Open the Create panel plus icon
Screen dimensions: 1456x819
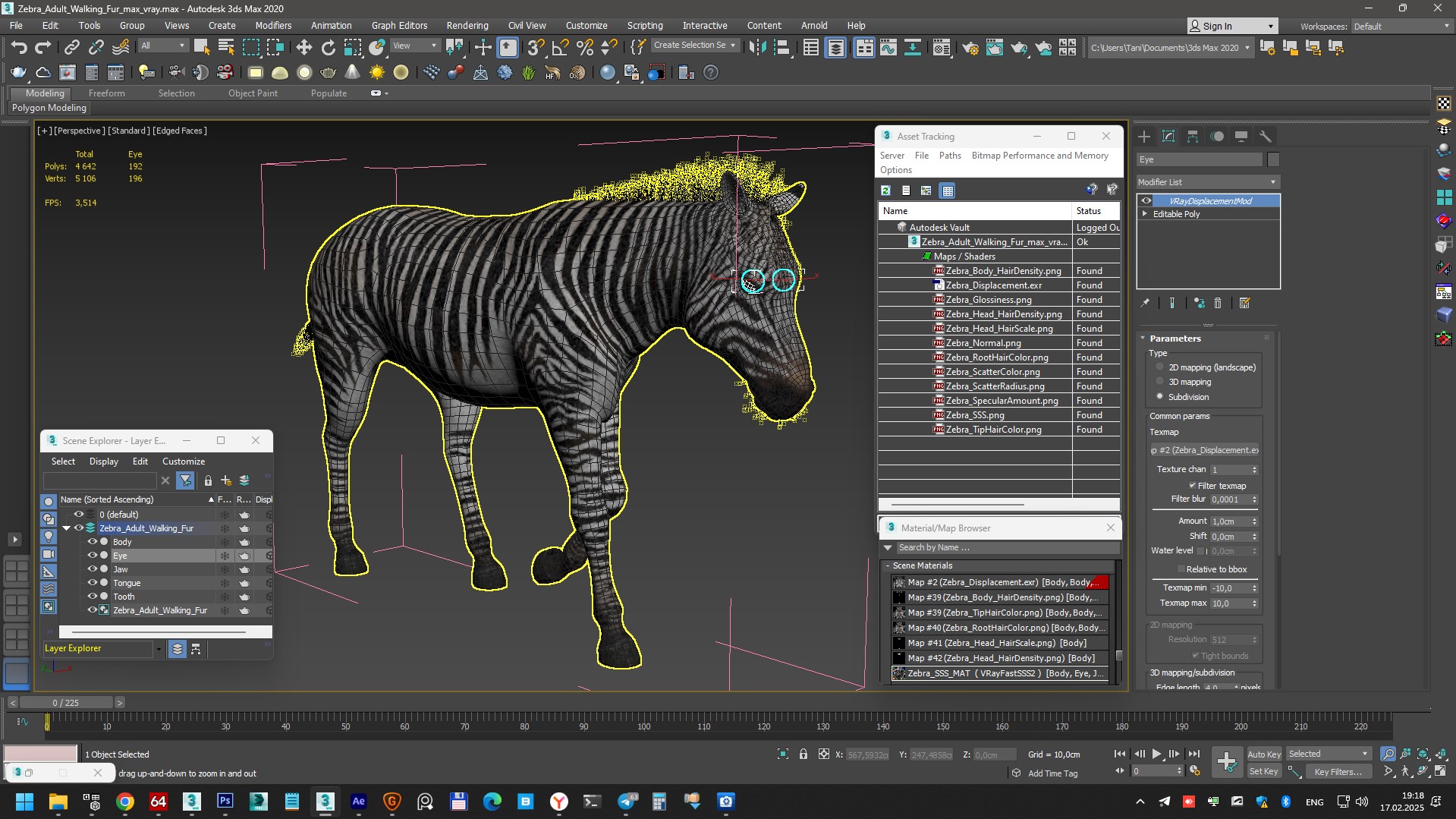pos(1144,137)
